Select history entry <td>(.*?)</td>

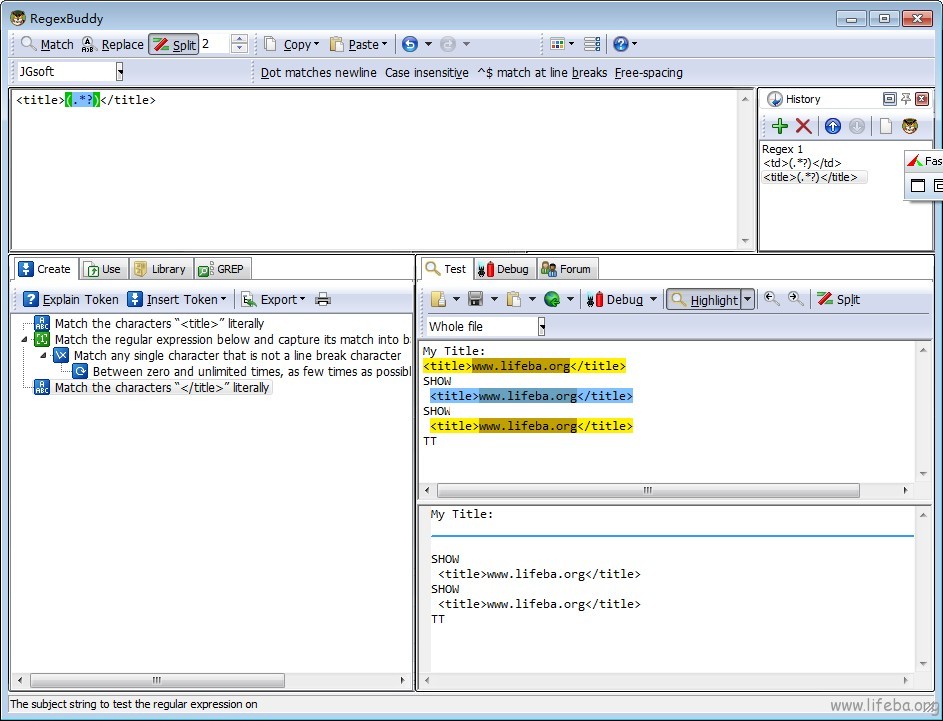(x=802, y=163)
